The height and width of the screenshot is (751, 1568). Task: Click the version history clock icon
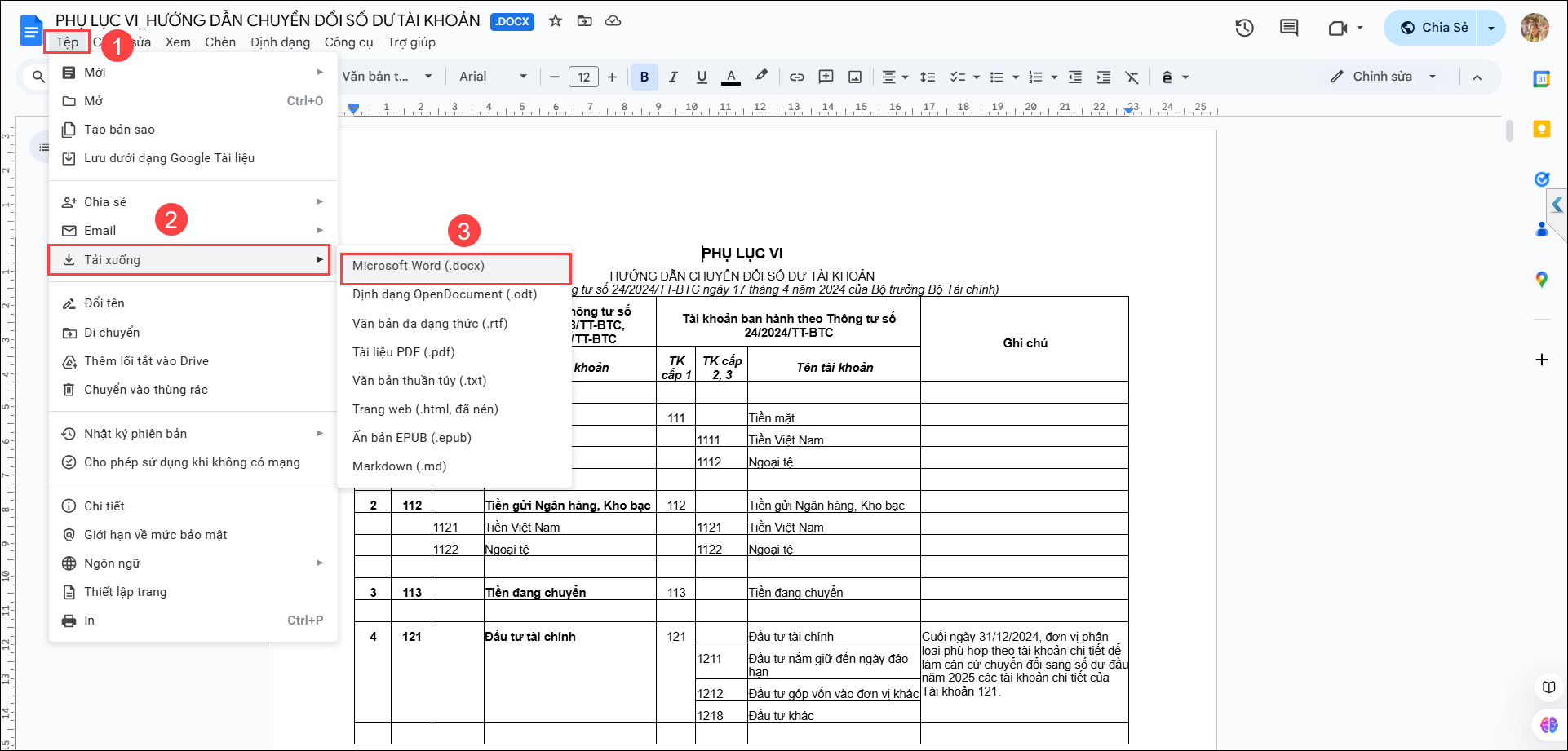1244,28
